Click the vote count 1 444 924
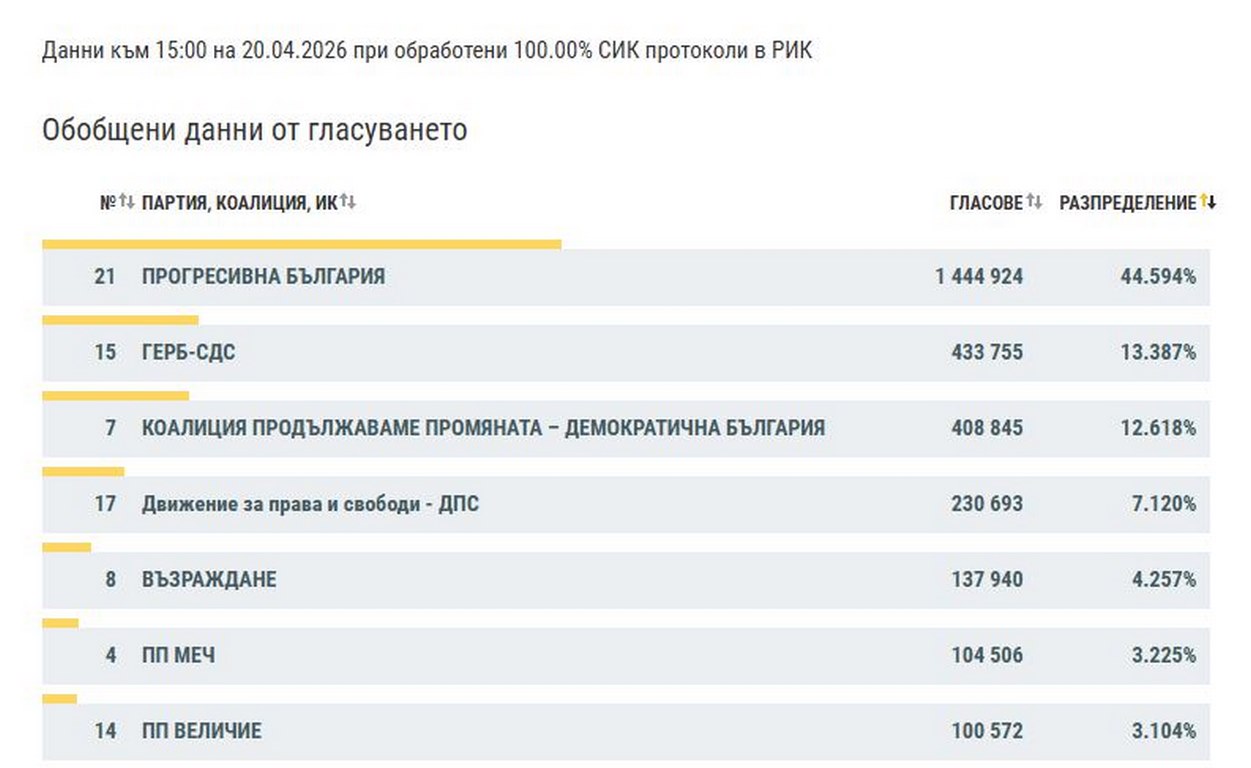The width and height of the screenshot is (1251, 768). 979,277
